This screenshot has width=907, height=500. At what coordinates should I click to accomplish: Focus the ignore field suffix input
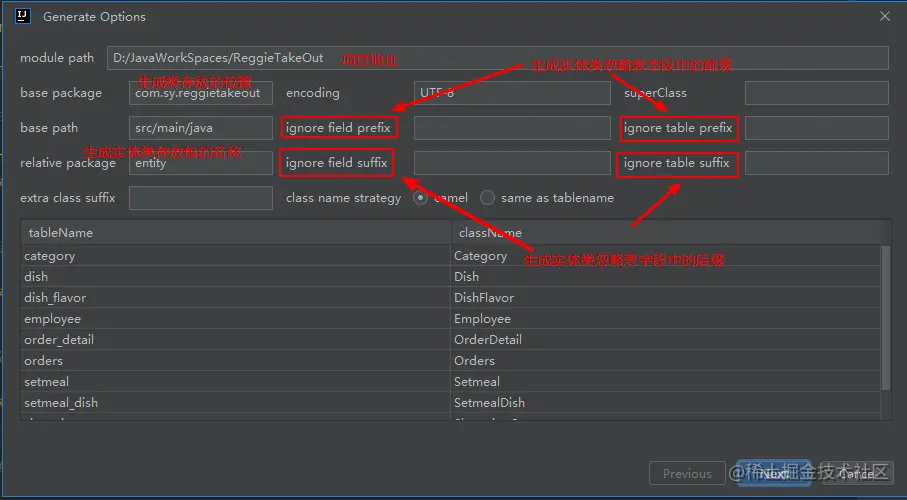(512, 163)
